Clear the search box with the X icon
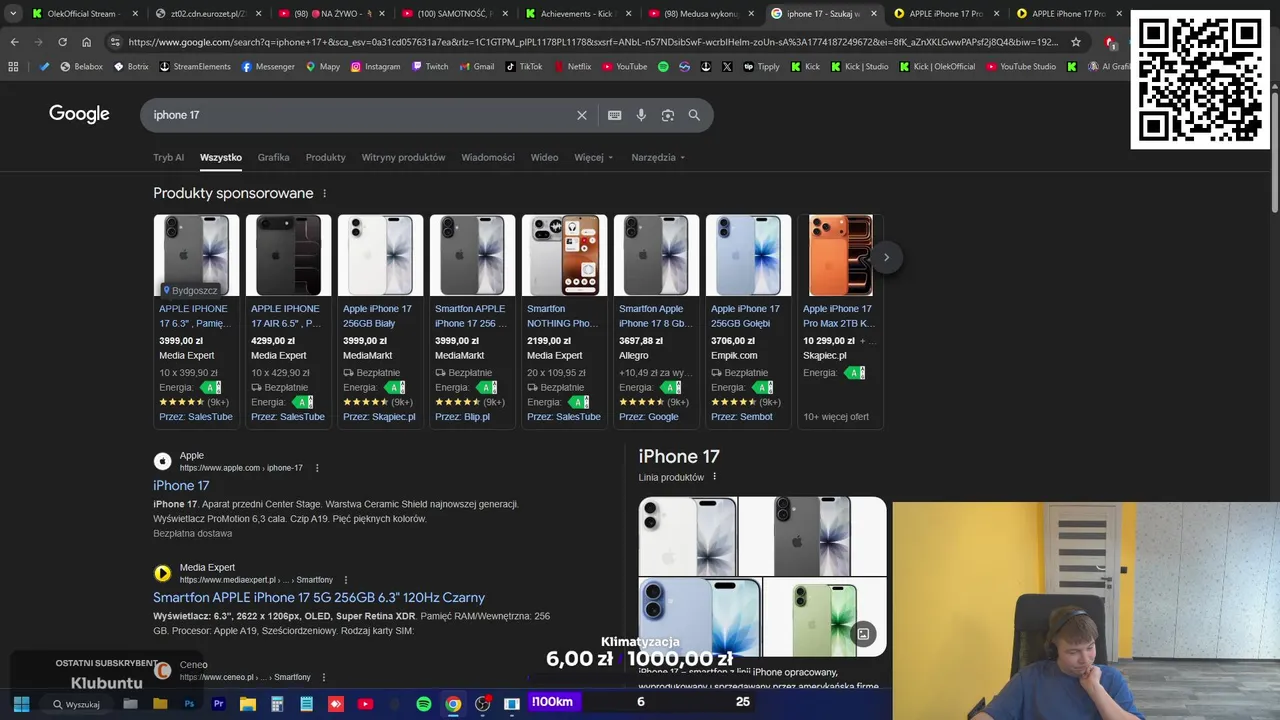1280x720 pixels. point(582,115)
